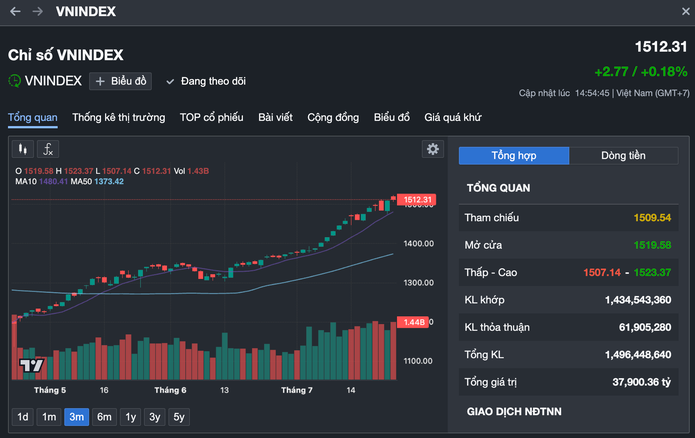Open the indicators fx icon
The height and width of the screenshot is (438, 695).
[x=48, y=149]
